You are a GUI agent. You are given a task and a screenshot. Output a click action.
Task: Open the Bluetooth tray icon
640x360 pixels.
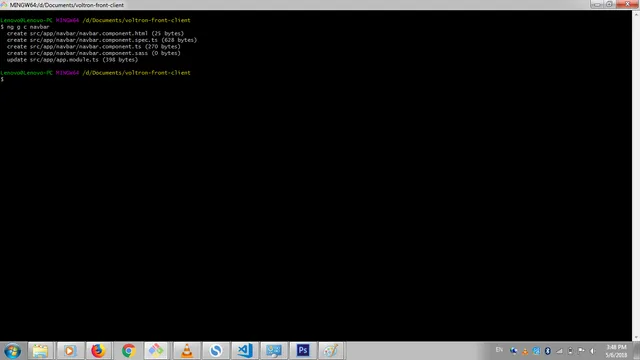[548, 351]
